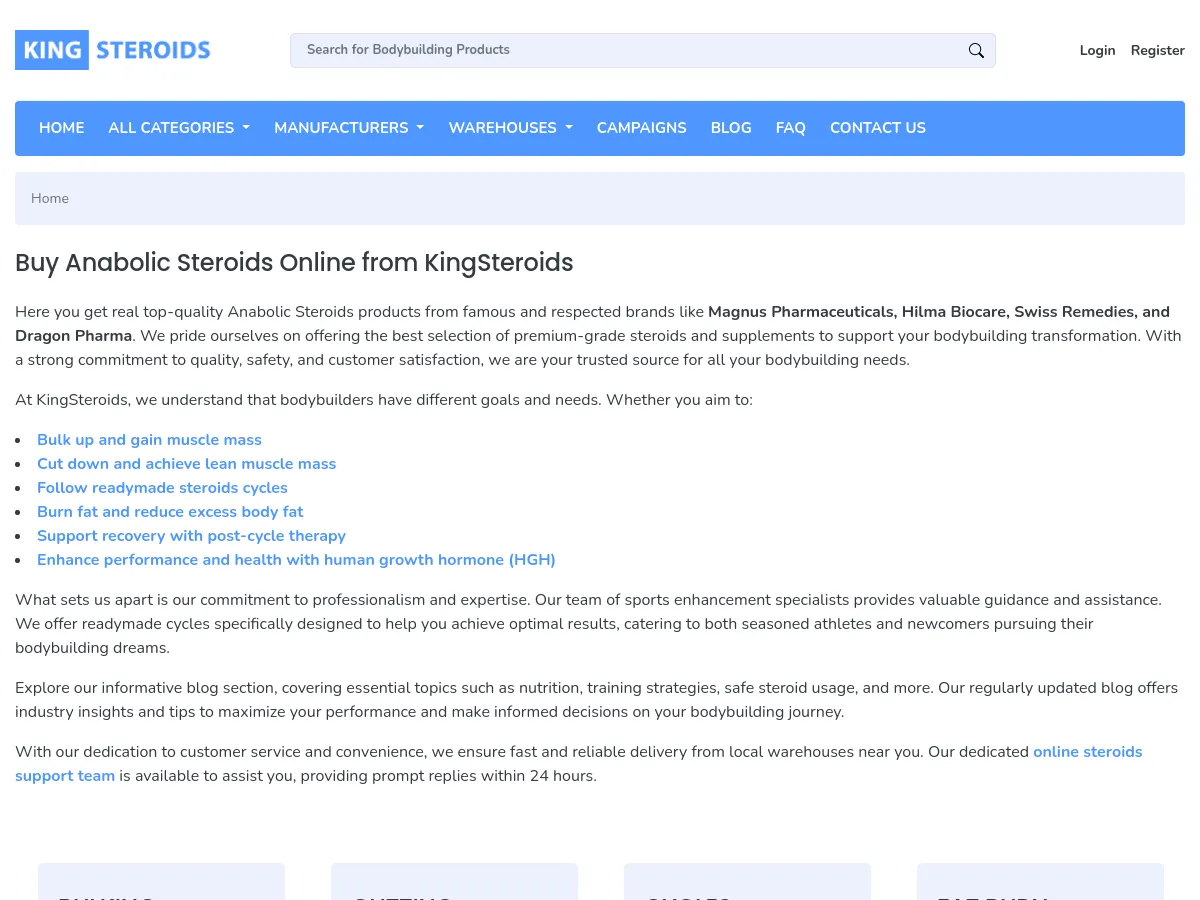This screenshot has width=1200, height=900.
Task: Click the readymade cycles link
Action: point(162,488)
